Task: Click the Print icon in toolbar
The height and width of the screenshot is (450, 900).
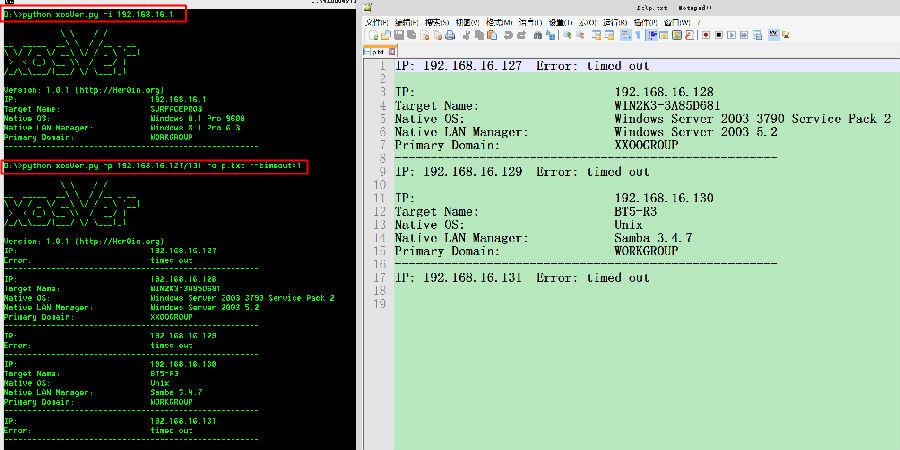Action: (447, 35)
